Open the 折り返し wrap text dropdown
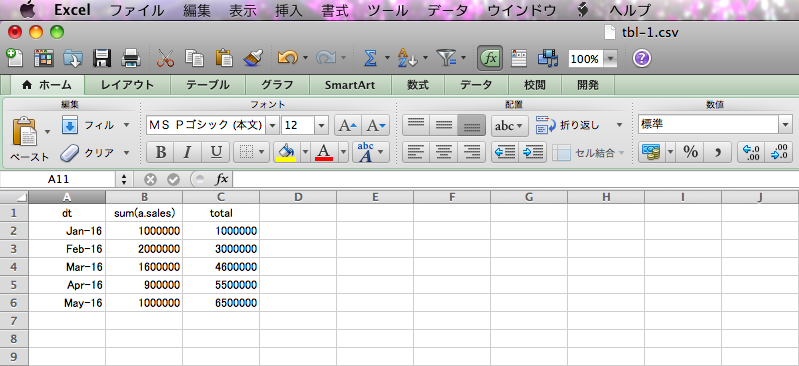799x366 pixels. 619,125
